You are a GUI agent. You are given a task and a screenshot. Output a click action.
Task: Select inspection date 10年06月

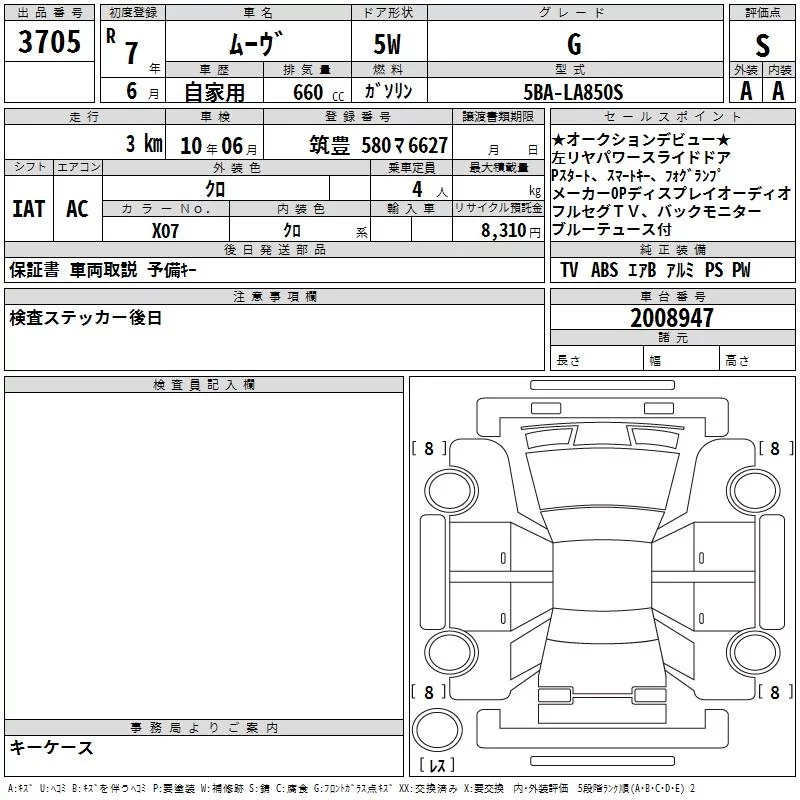click(218, 146)
